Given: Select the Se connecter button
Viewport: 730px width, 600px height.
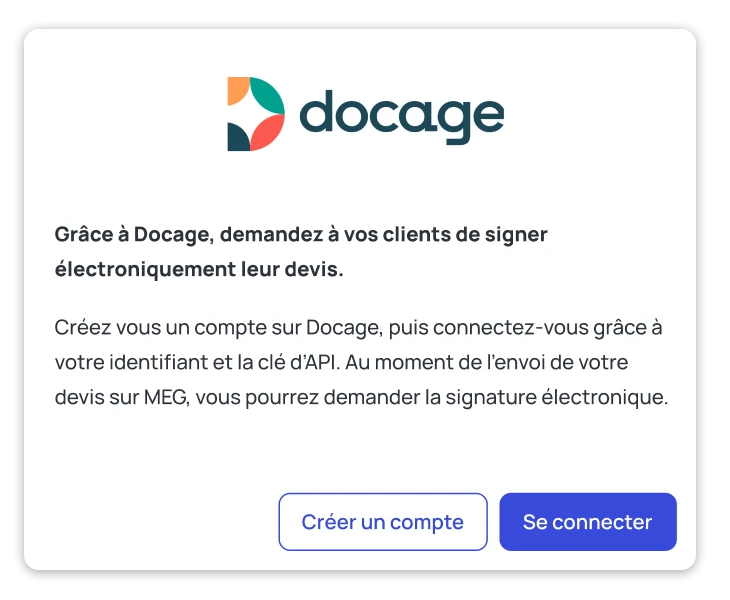Looking at the screenshot, I should point(588,521).
